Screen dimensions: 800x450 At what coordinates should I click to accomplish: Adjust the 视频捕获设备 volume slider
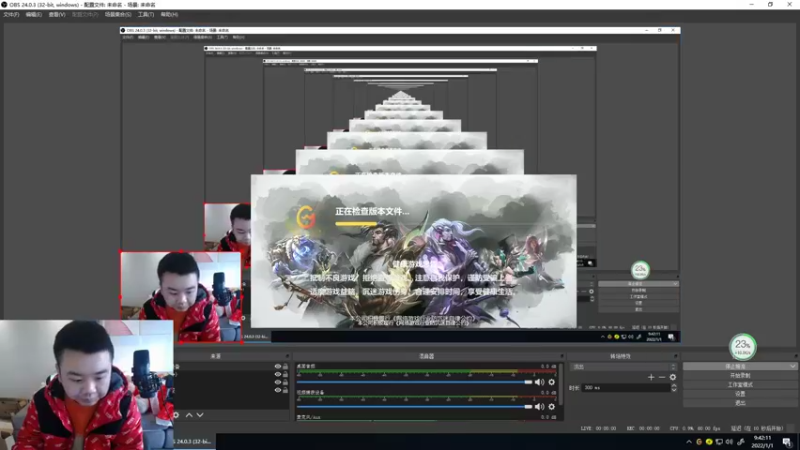(414, 407)
